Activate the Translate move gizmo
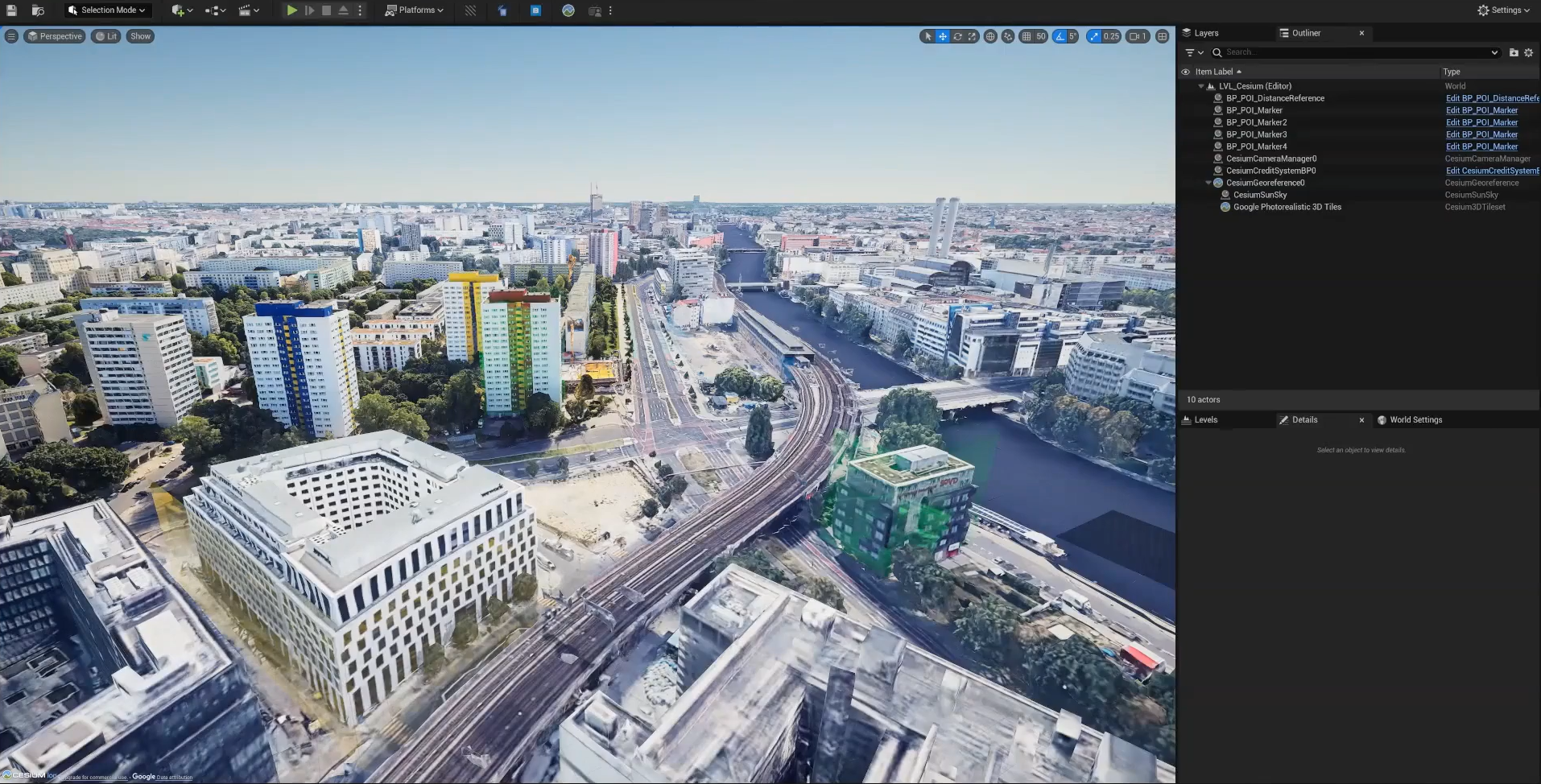Screen dimensions: 1541x784 (x=943, y=36)
